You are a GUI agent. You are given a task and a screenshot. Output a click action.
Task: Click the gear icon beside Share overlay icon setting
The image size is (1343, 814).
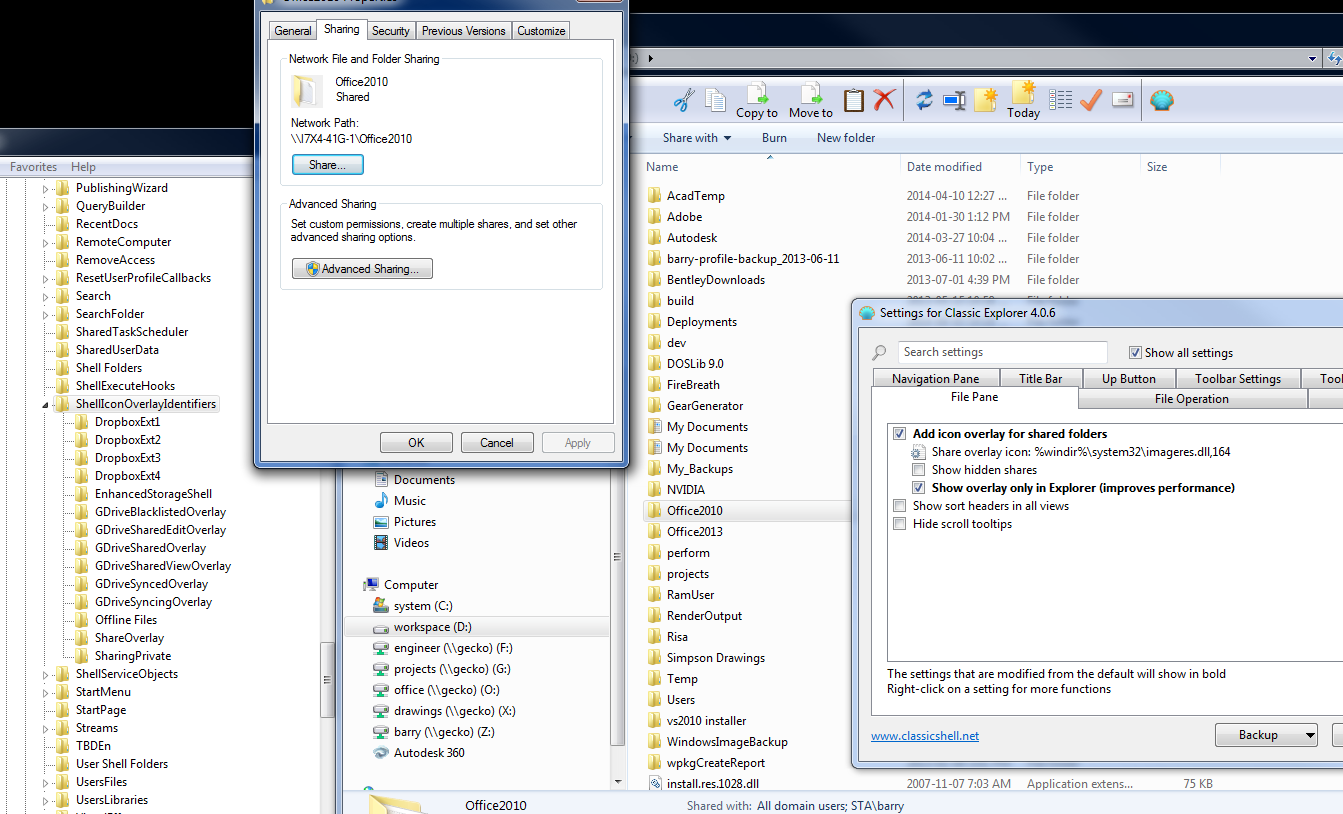tap(919, 452)
